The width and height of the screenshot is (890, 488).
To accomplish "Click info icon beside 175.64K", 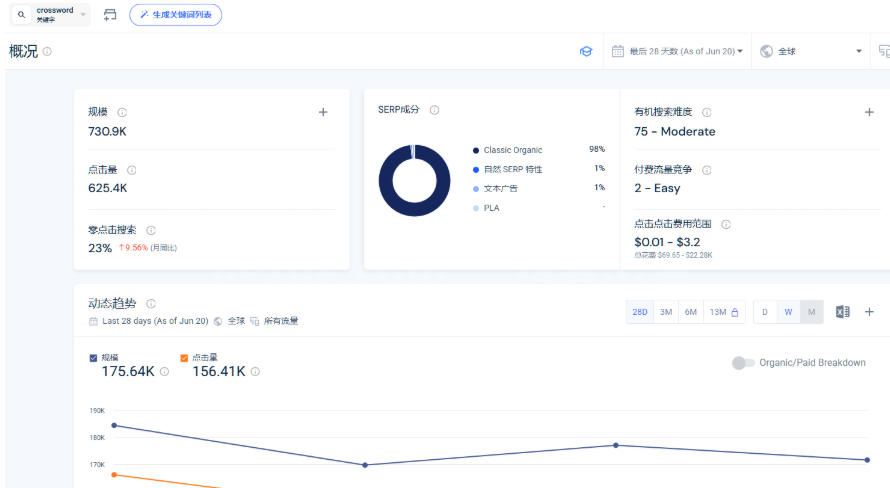I will coord(164,372).
